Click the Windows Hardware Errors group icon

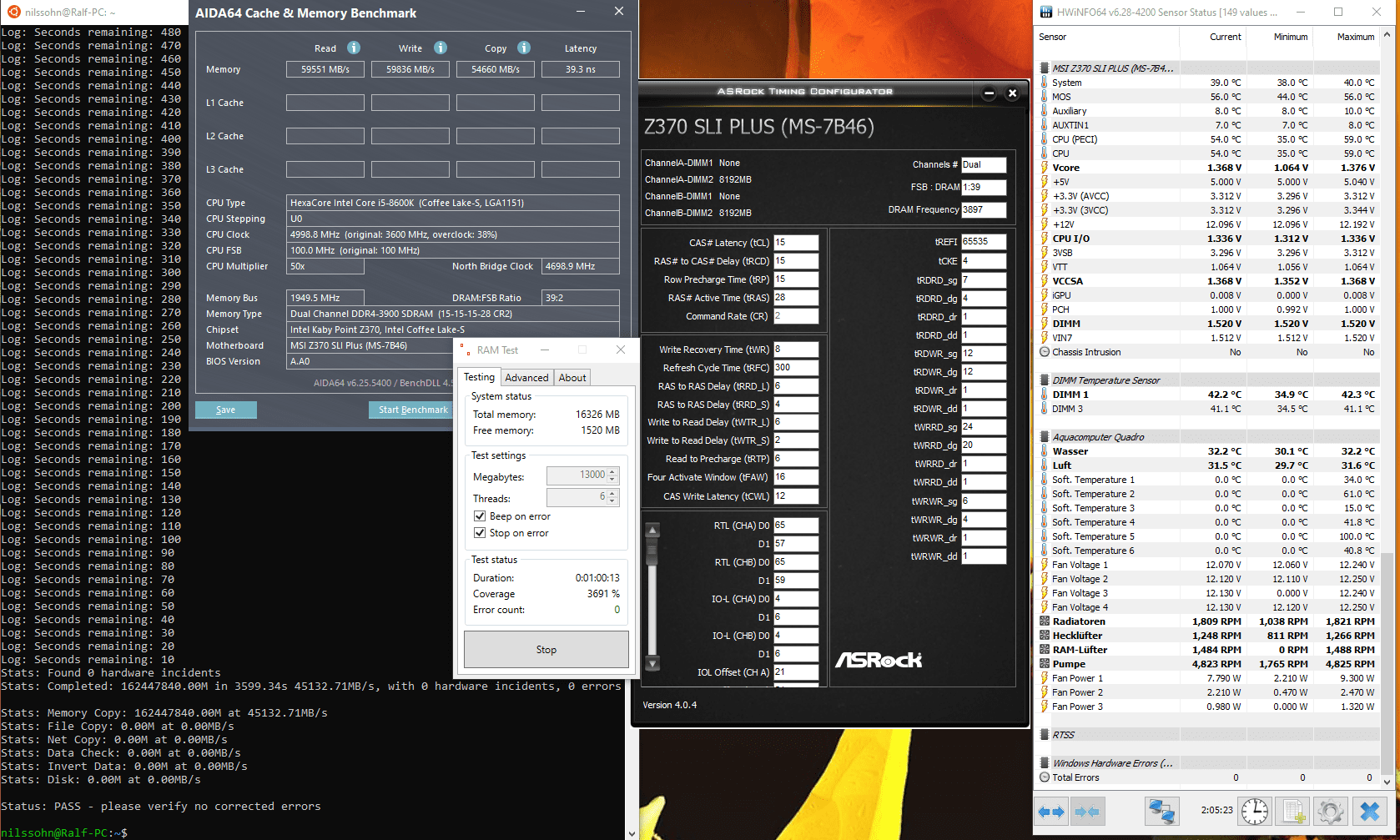tap(1045, 763)
